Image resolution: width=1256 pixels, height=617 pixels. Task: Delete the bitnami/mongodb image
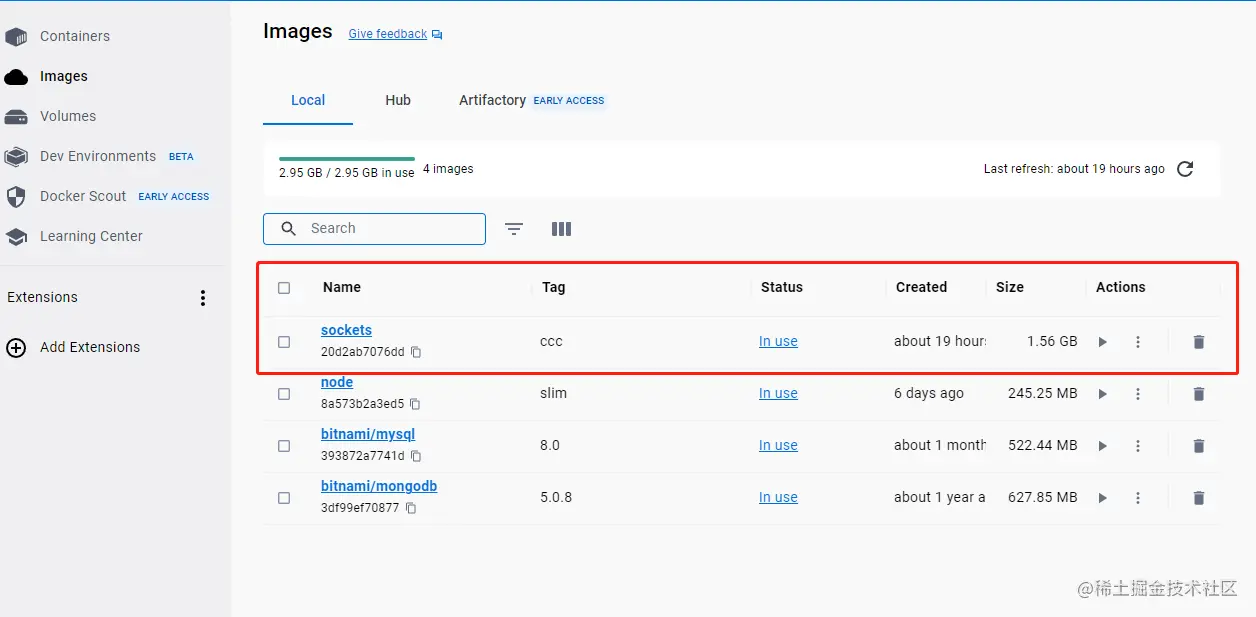coord(1199,498)
